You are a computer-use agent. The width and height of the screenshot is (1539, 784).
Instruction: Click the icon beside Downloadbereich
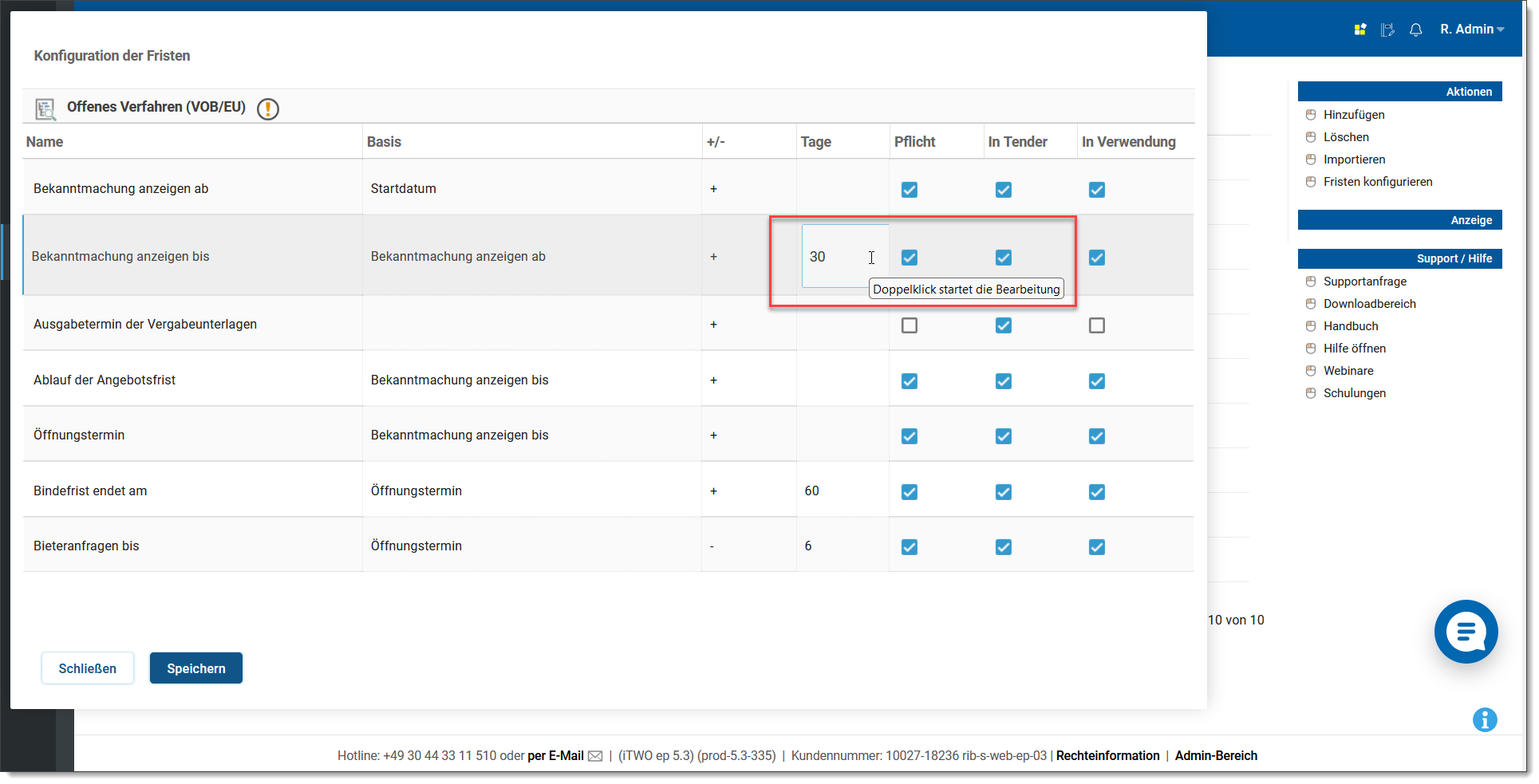click(x=1311, y=304)
